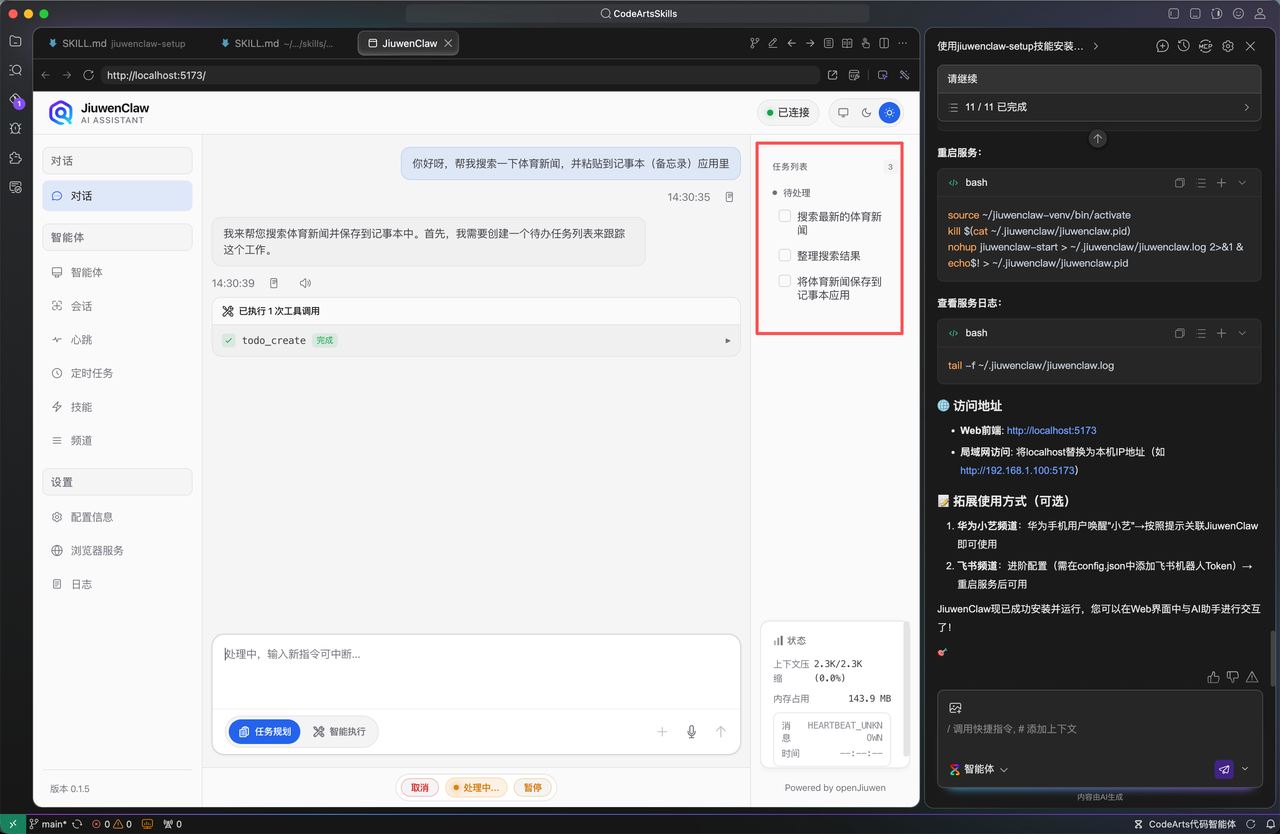Click the 已连接 connection status badge
The height and width of the screenshot is (834, 1280).
point(788,113)
